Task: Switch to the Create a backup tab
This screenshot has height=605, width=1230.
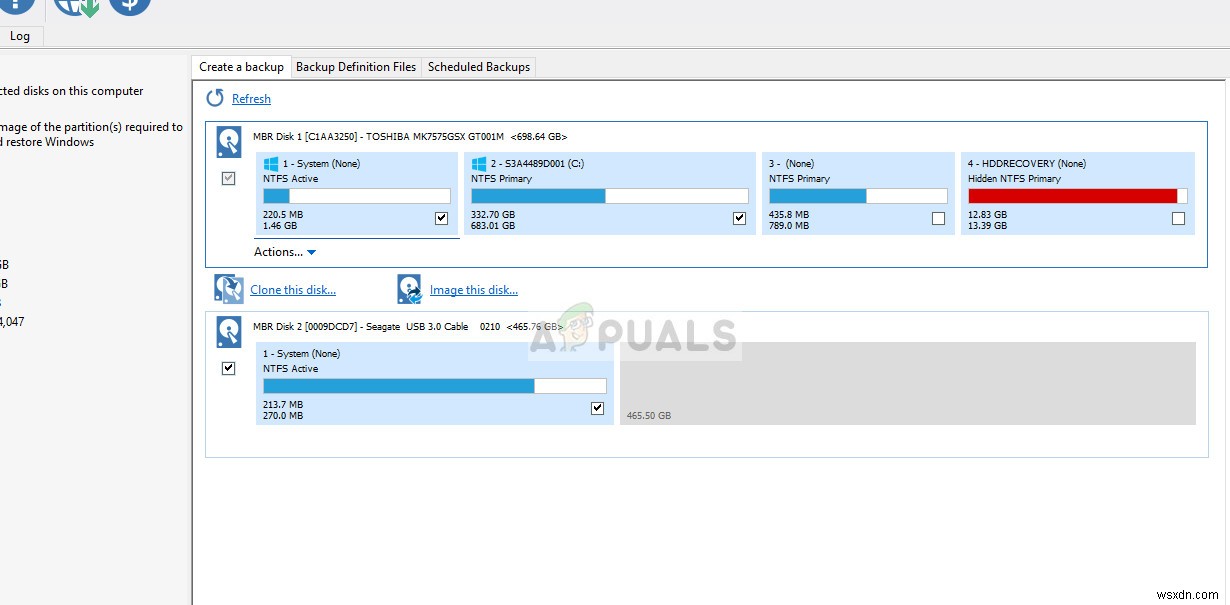Action: (x=241, y=67)
